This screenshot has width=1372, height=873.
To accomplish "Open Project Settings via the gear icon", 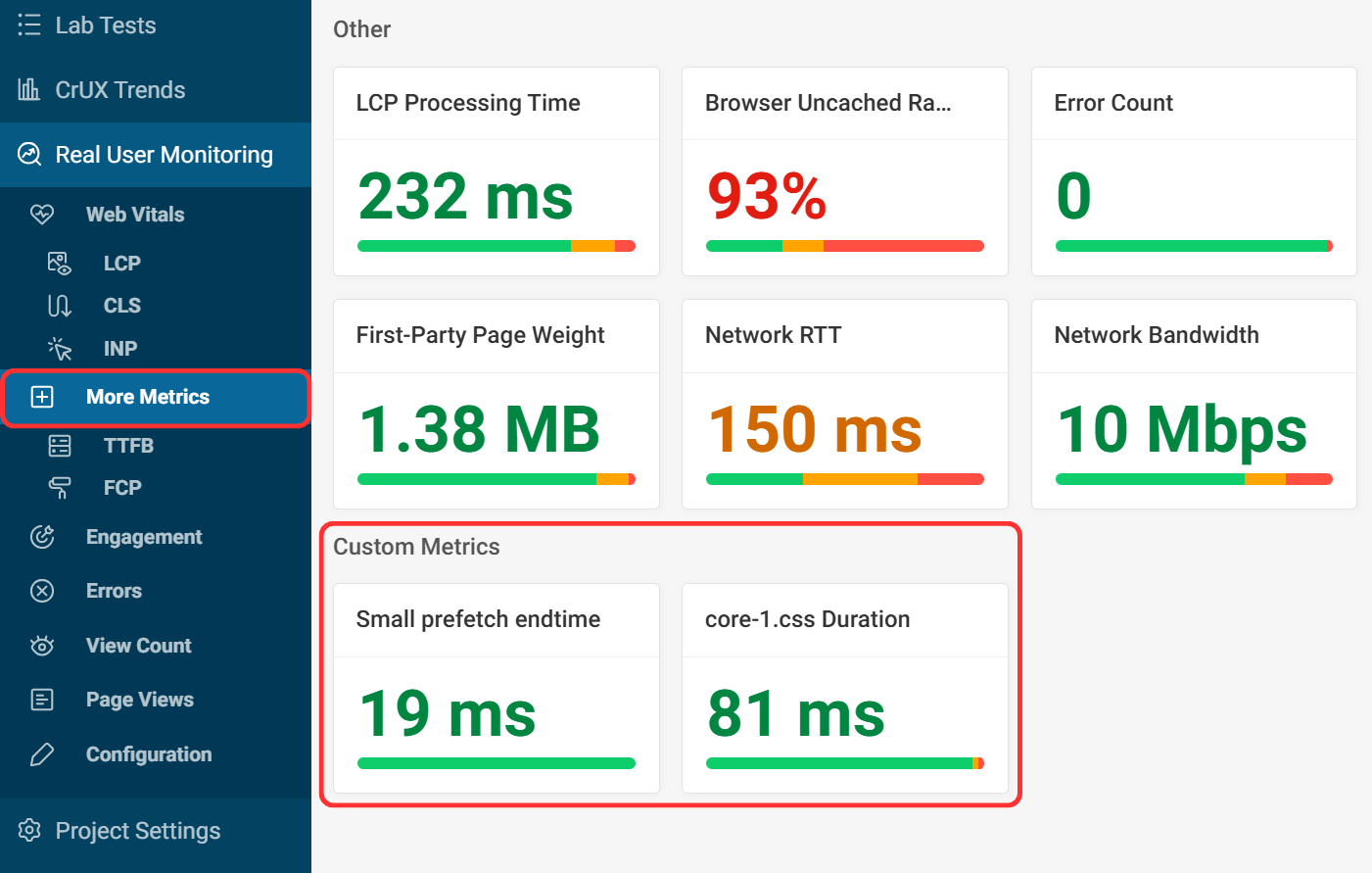I will point(29,830).
